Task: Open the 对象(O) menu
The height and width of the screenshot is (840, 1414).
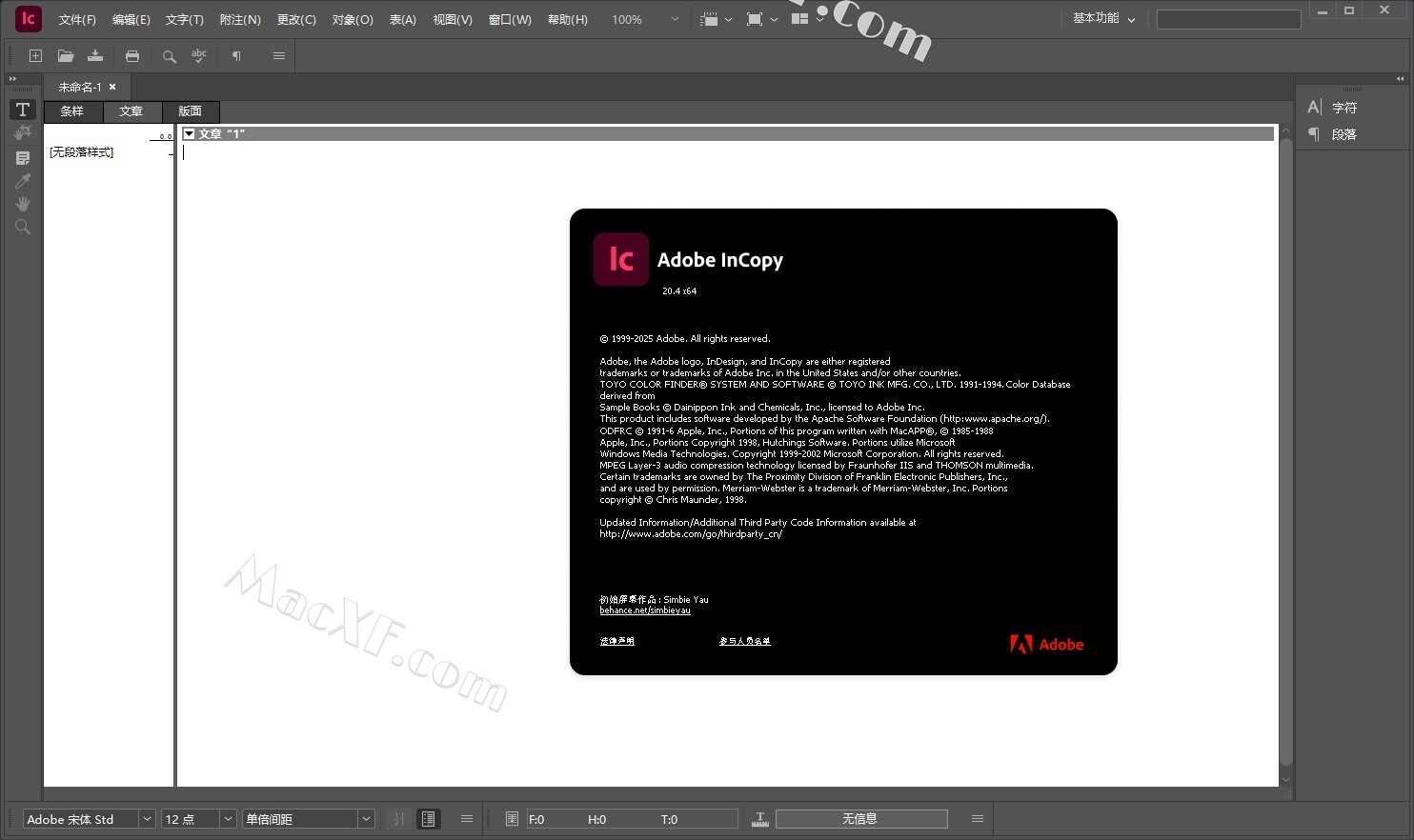Action: (353, 19)
